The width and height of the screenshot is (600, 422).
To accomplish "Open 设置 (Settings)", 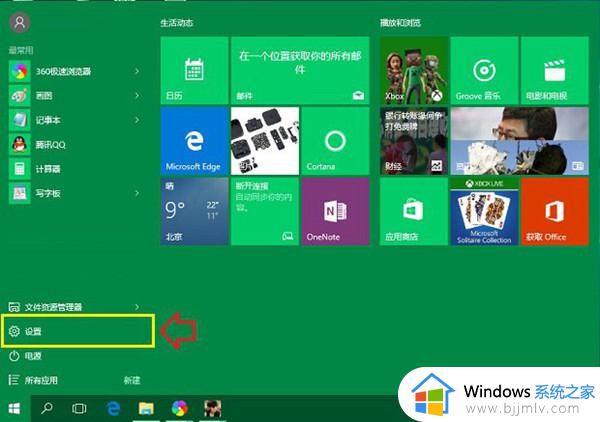I will [78, 331].
